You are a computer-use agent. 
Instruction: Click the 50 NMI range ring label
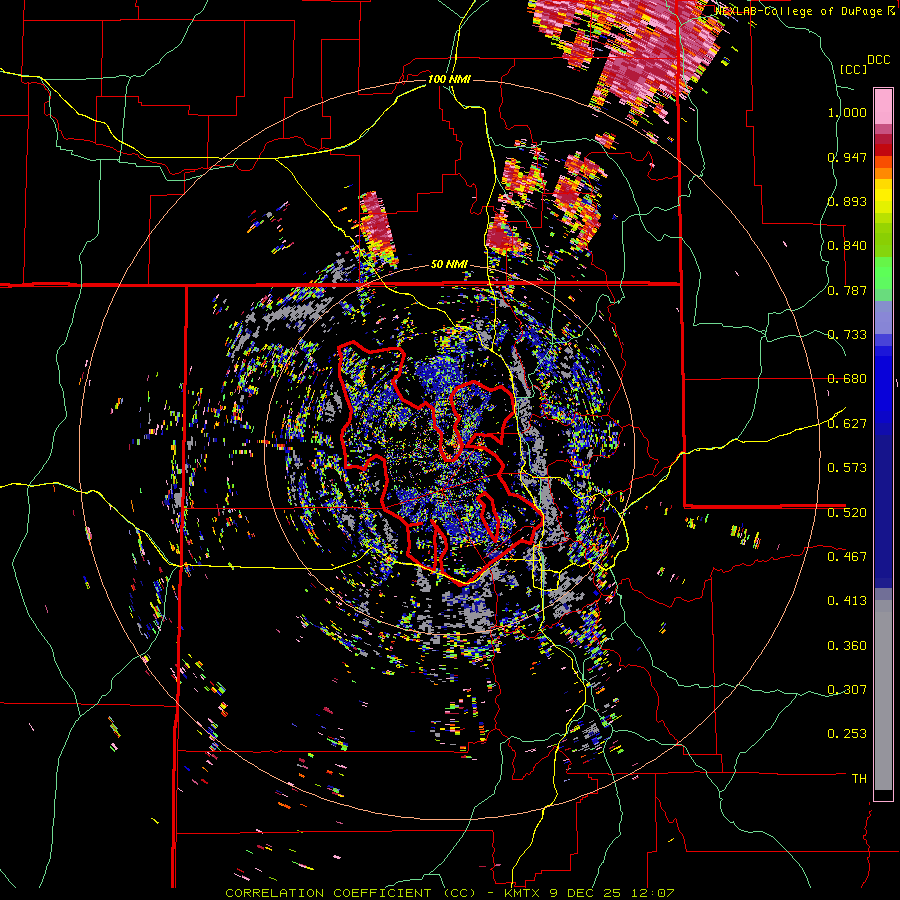coord(449,265)
